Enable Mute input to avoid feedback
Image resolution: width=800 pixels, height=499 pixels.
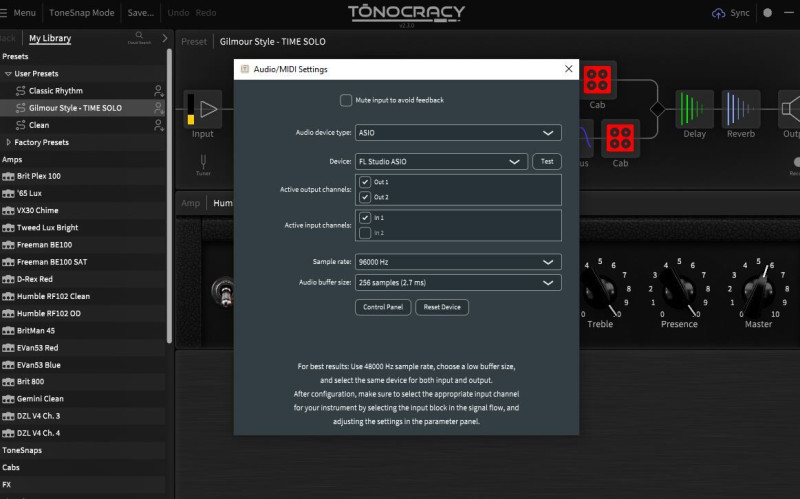pos(346,101)
